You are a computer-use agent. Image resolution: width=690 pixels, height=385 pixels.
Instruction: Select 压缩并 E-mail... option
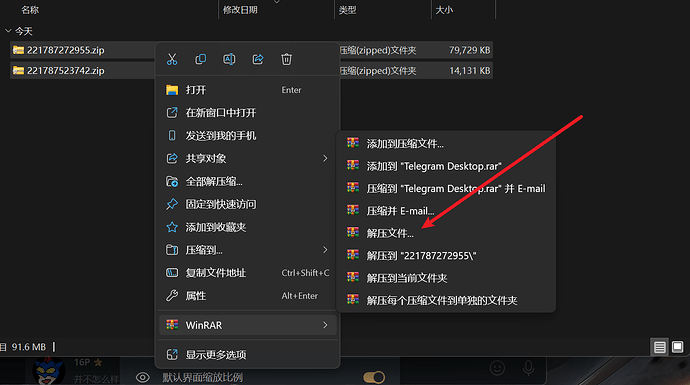pos(446,211)
